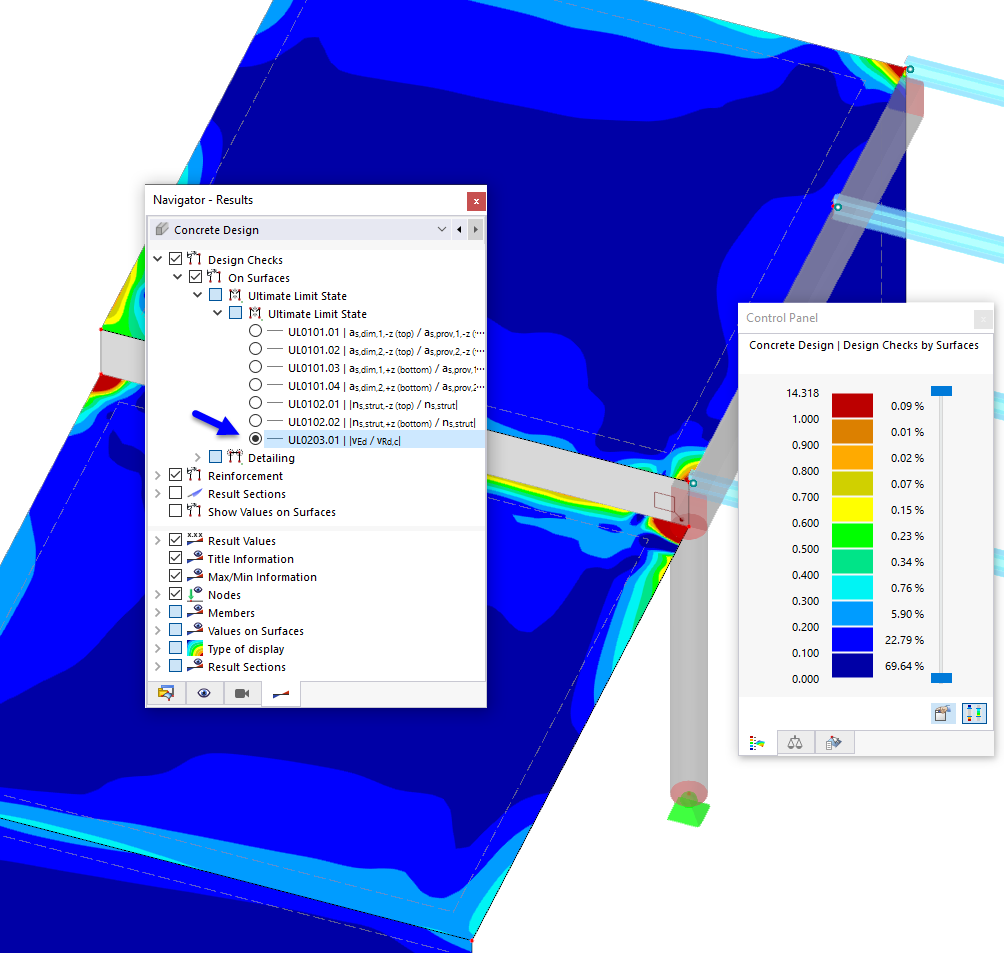Viewport: 1004px width, 953px height.
Task: Uncheck the Design Checks checkbox
Action: coord(175,258)
